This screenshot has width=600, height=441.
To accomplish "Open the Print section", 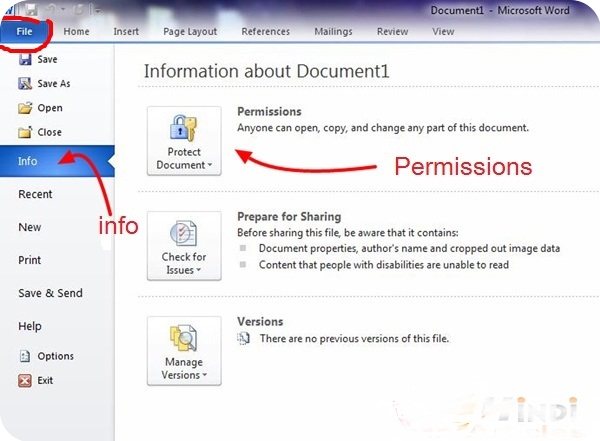I will pyautogui.click(x=29, y=260).
